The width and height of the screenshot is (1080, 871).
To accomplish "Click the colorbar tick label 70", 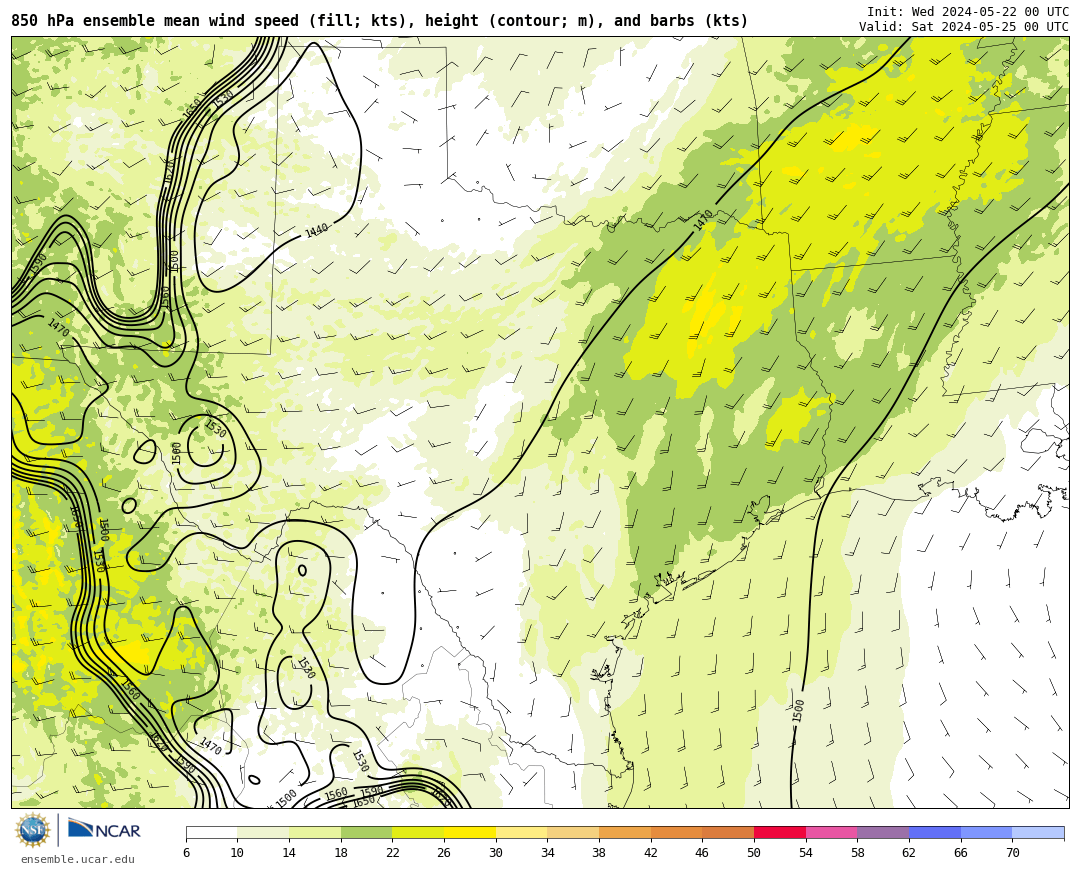I will (x=1012, y=853).
